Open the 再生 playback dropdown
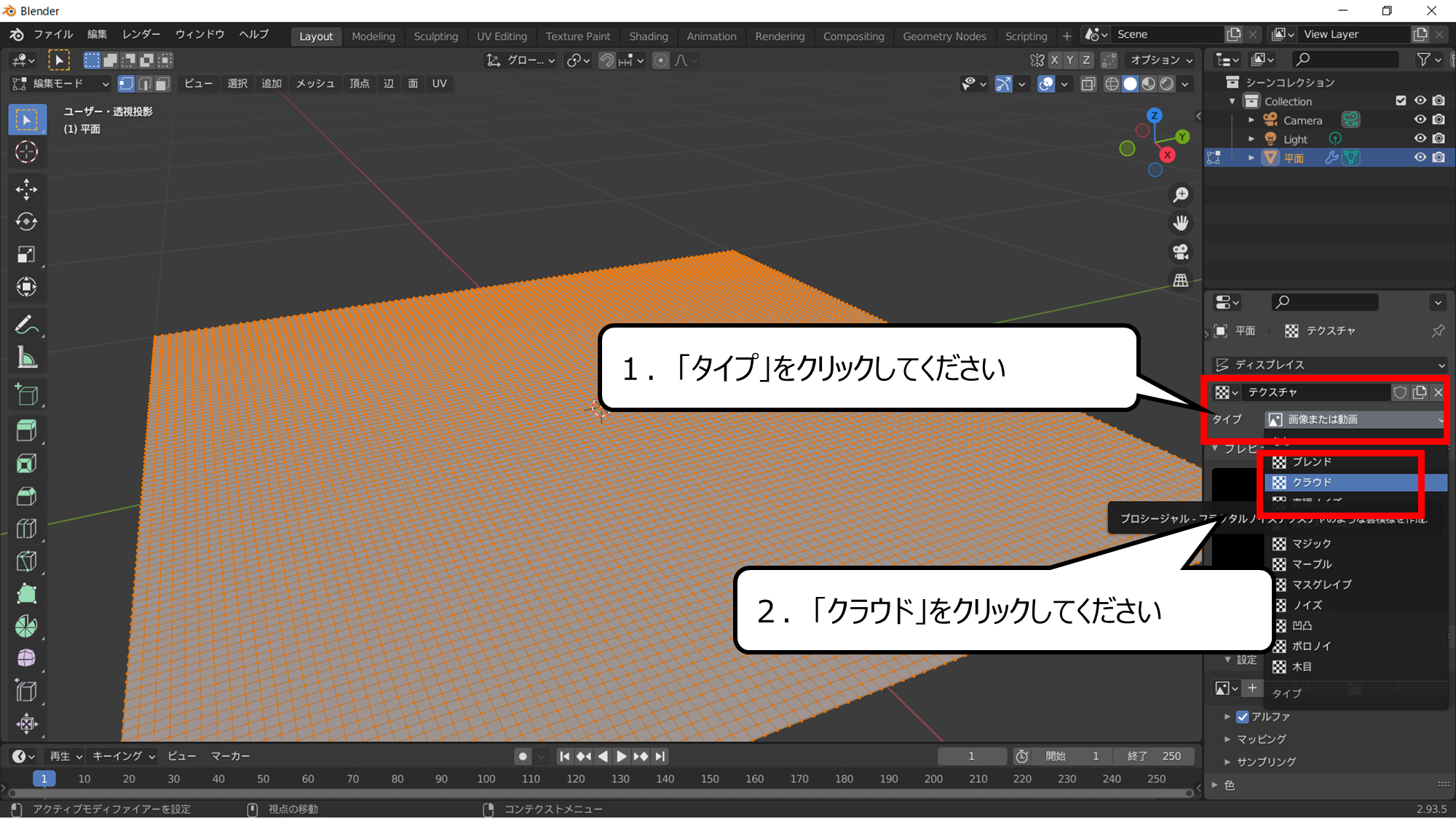The image size is (1456, 819). pyautogui.click(x=66, y=756)
